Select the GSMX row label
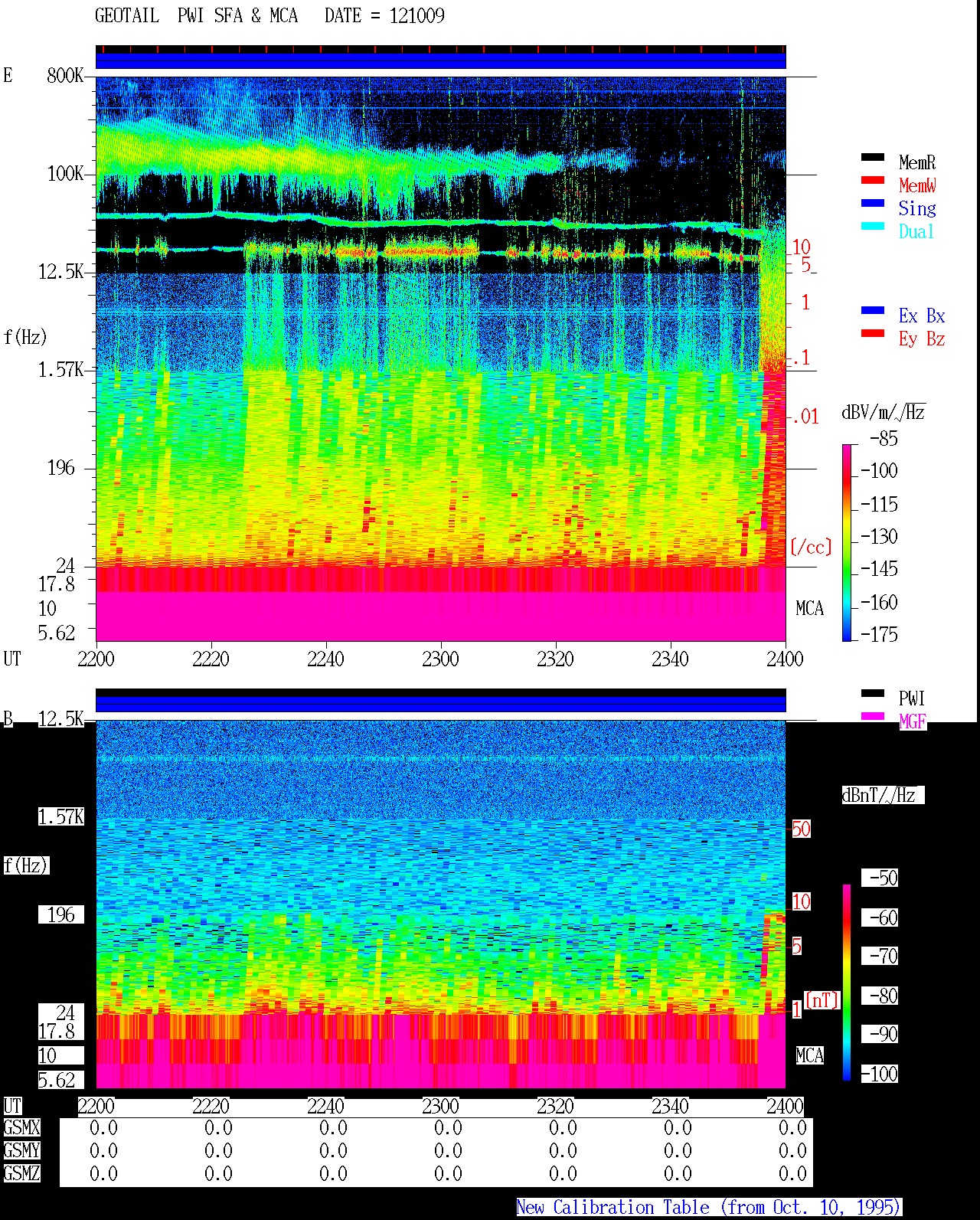980x1220 pixels. click(x=21, y=1127)
